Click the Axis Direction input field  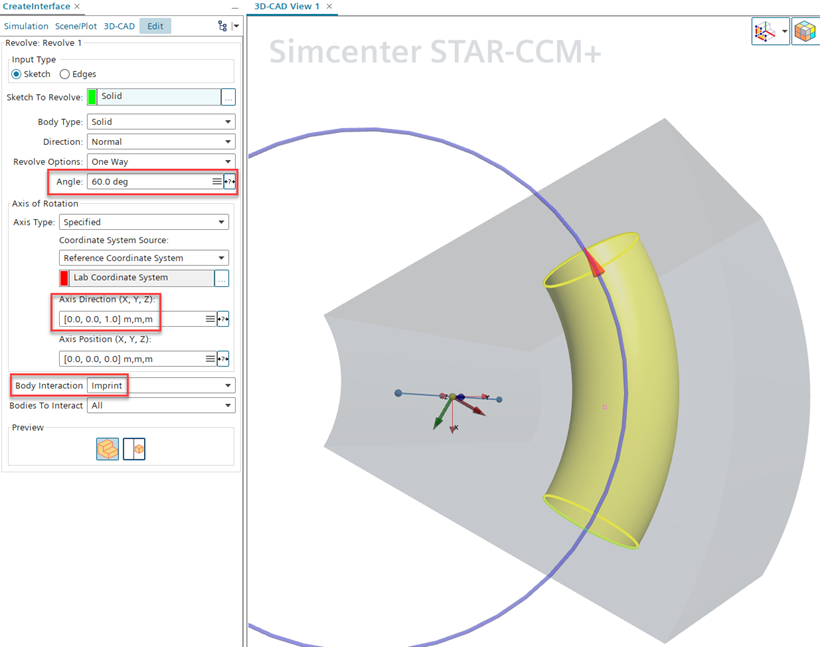[x=130, y=319]
